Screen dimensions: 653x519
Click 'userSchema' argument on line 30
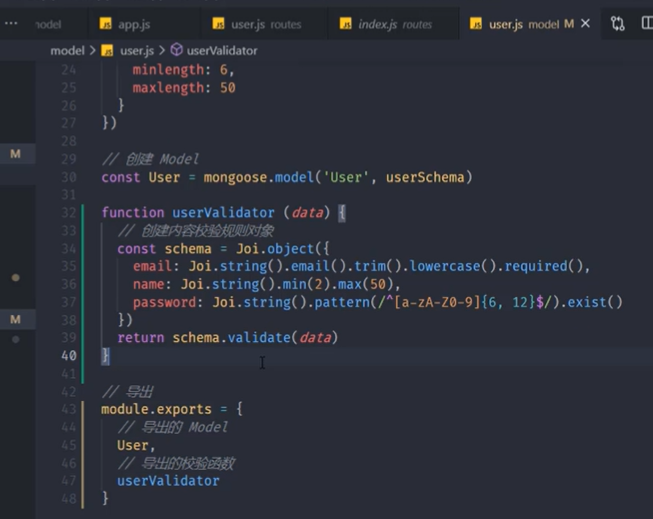[425, 177]
